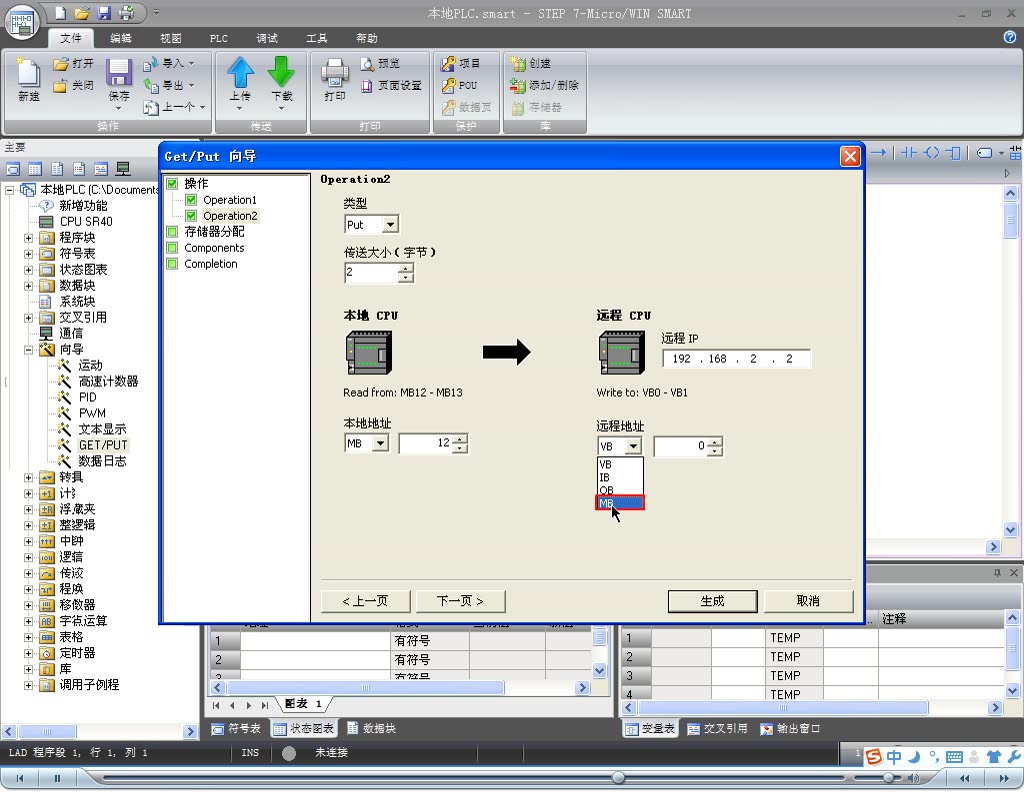Switch to the PLC ribbon tab
The height and width of the screenshot is (792, 1024).
tap(218, 38)
